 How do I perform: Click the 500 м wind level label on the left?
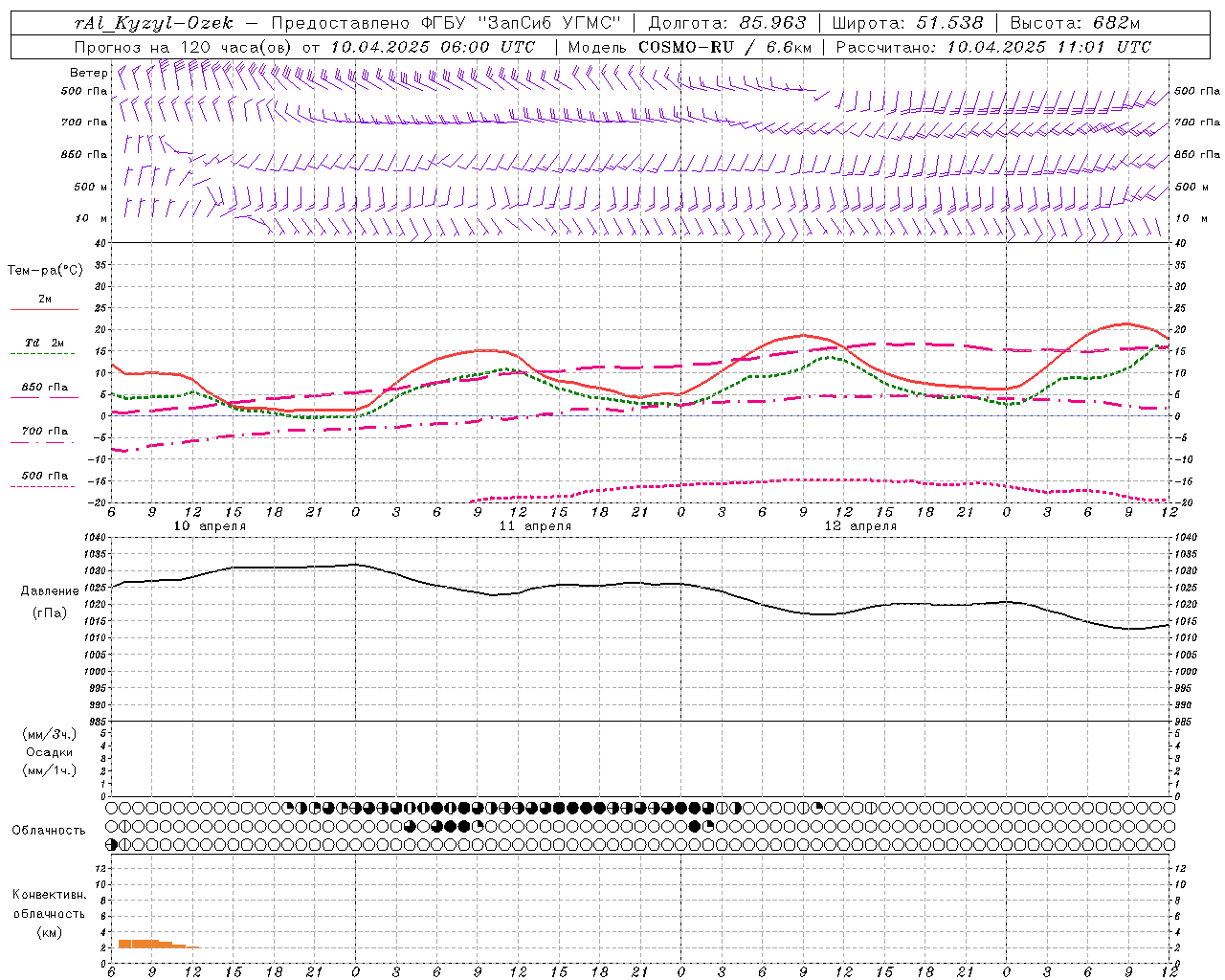click(x=91, y=187)
